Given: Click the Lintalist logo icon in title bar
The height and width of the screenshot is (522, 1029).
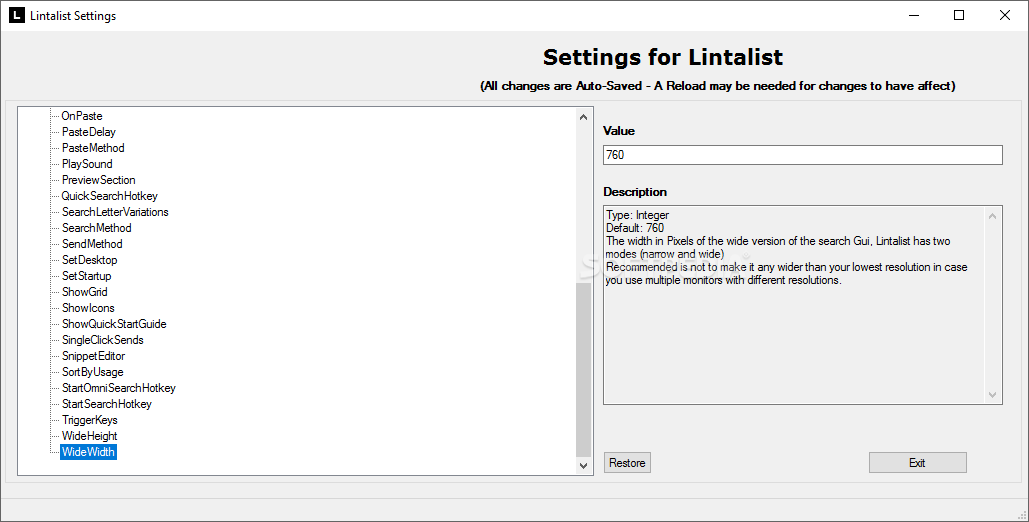Looking at the screenshot, I should pyautogui.click(x=16, y=15).
